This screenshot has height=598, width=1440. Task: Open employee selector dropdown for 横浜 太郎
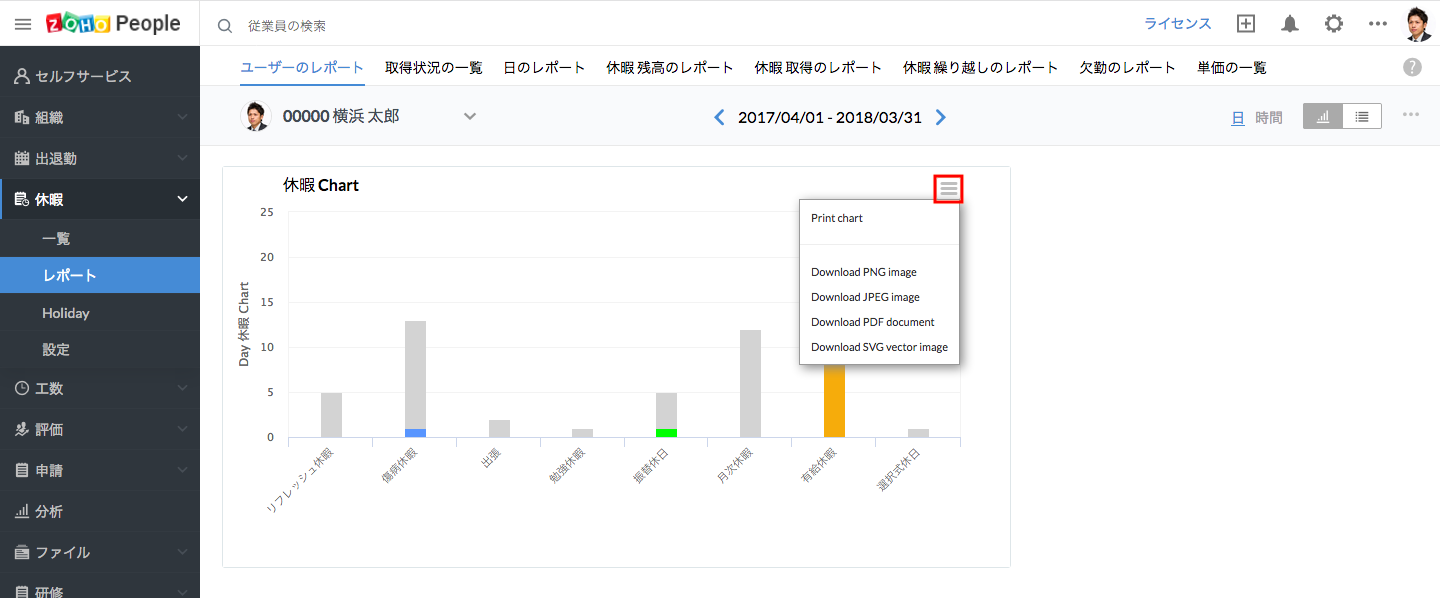pos(470,117)
